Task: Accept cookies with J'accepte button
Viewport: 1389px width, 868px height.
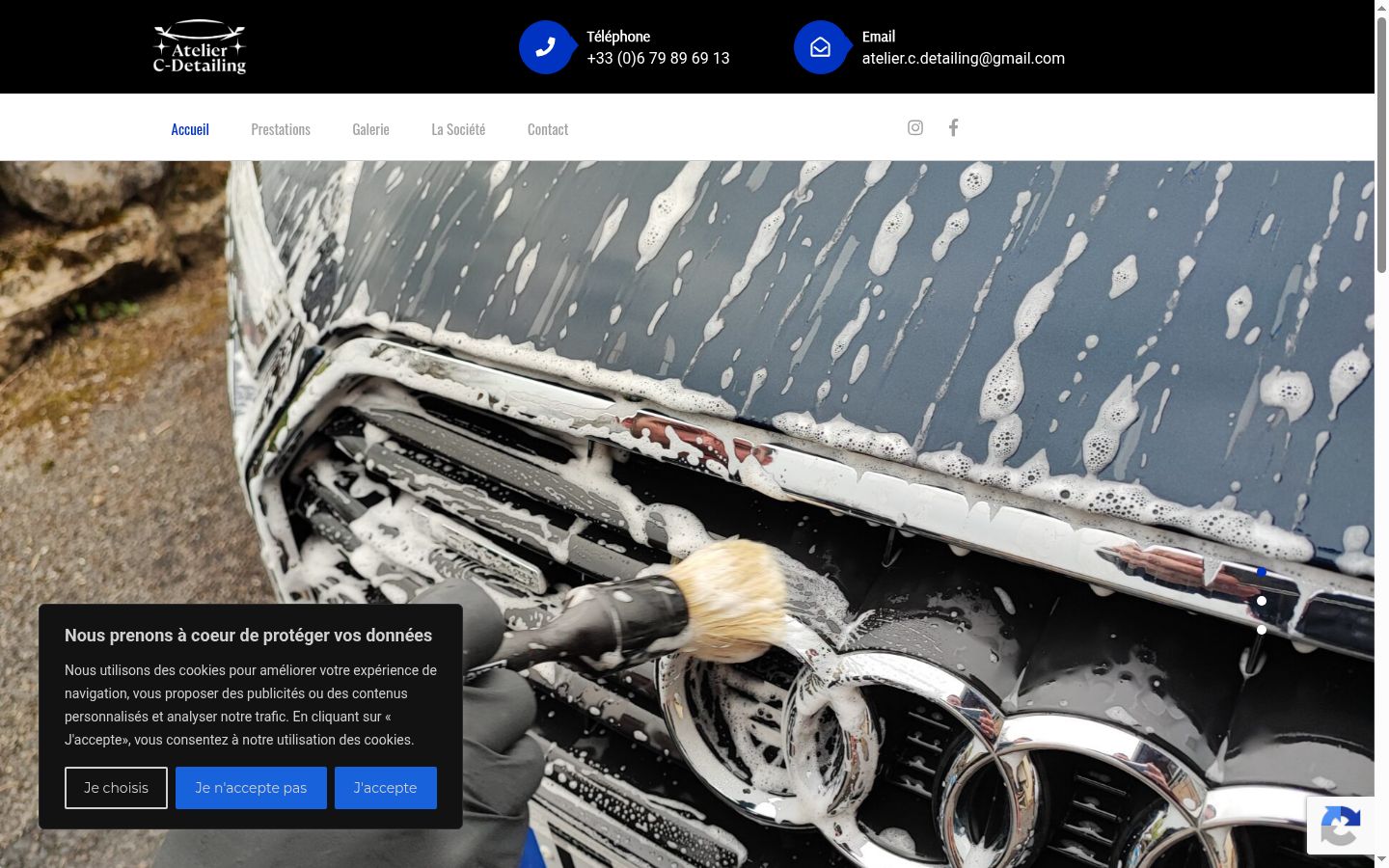Action: (x=386, y=788)
